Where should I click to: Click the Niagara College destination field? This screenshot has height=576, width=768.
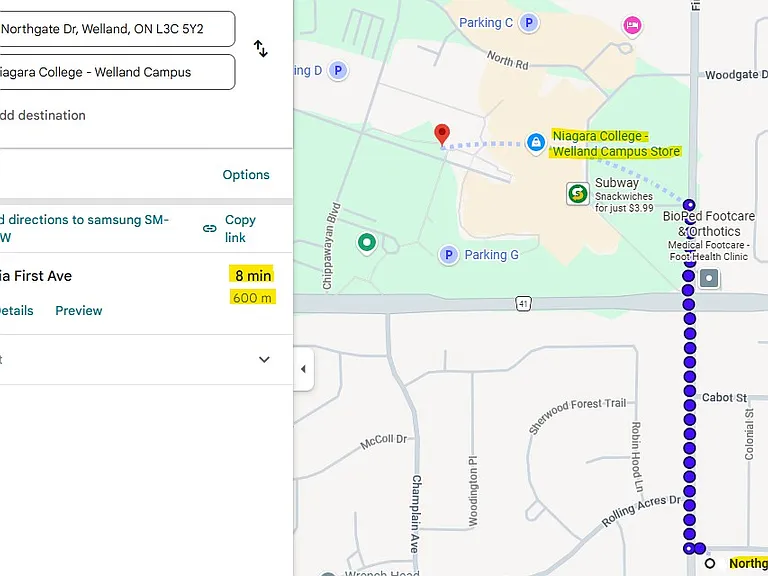tap(118, 72)
